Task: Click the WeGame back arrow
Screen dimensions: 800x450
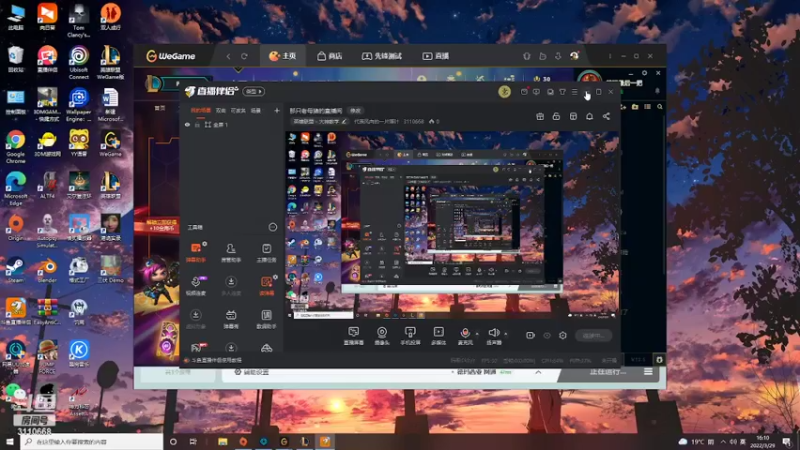Action: point(228,56)
